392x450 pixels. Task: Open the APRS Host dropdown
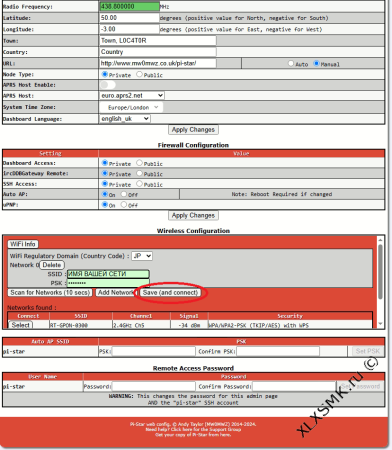[x=132, y=96]
